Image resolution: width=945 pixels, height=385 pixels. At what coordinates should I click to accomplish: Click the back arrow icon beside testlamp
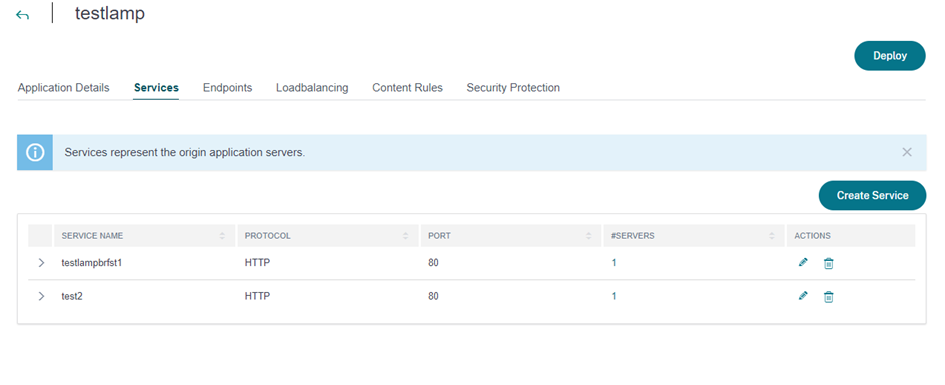click(x=22, y=15)
